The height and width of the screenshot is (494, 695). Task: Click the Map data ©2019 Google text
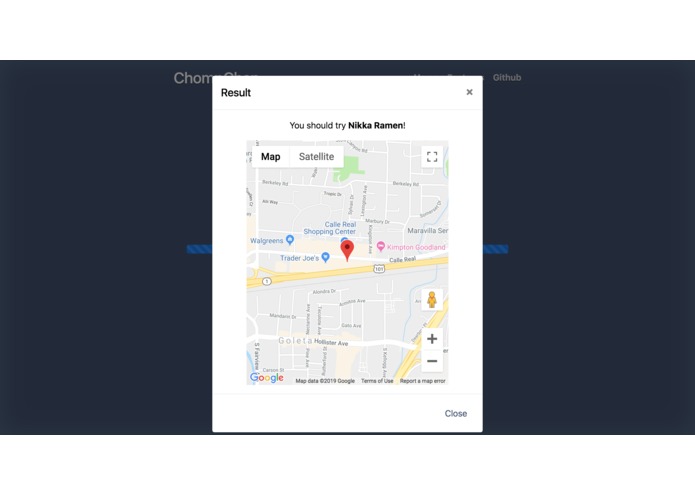point(325,381)
